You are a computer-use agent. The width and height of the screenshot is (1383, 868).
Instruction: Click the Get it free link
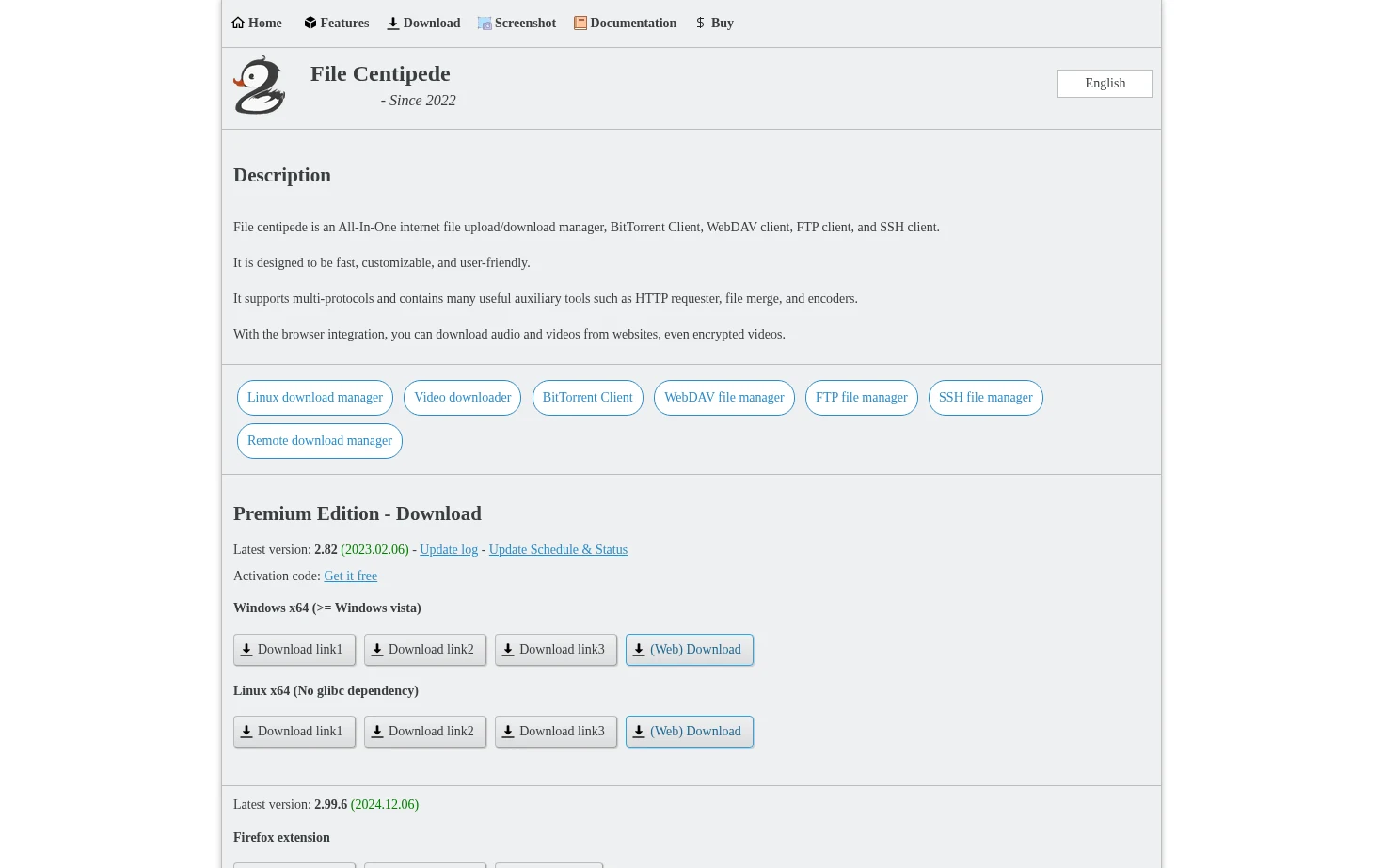pyautogui.click(x=351, y=576)
